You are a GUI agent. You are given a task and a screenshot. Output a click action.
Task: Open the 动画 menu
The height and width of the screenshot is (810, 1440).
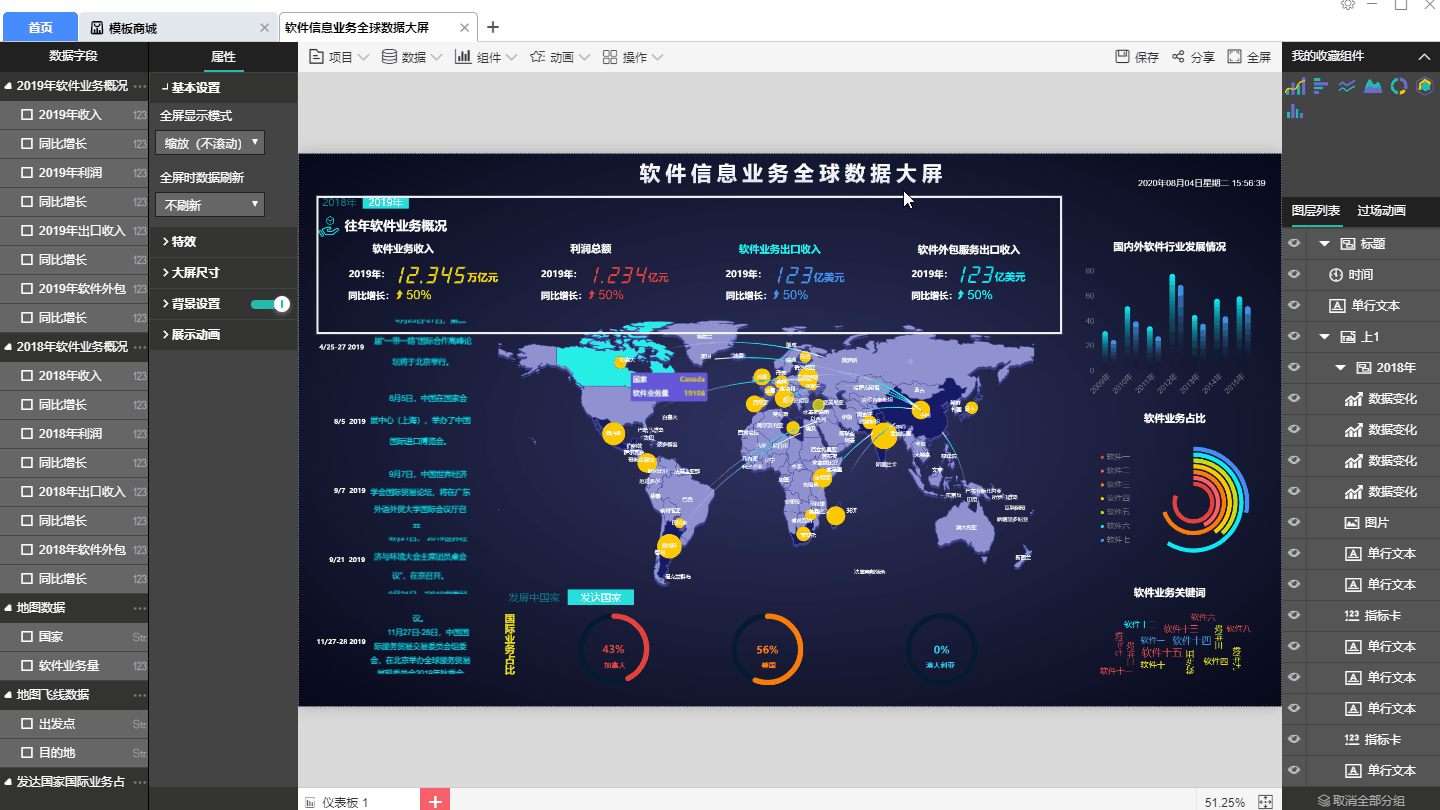point(560,57)
